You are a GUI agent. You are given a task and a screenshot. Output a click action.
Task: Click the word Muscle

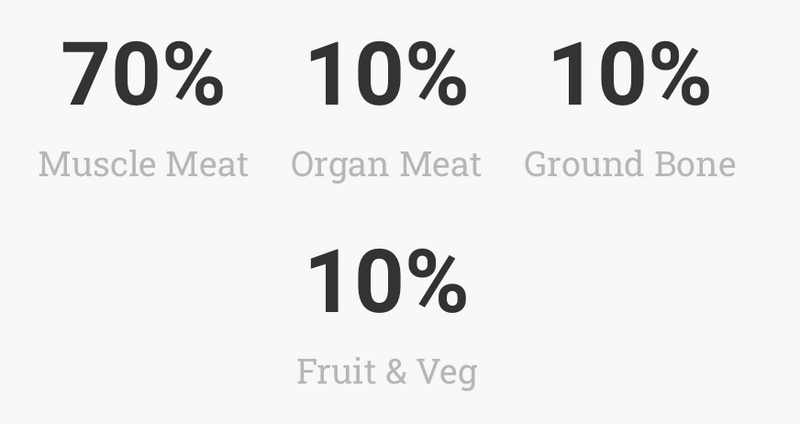tap(97, 164)
